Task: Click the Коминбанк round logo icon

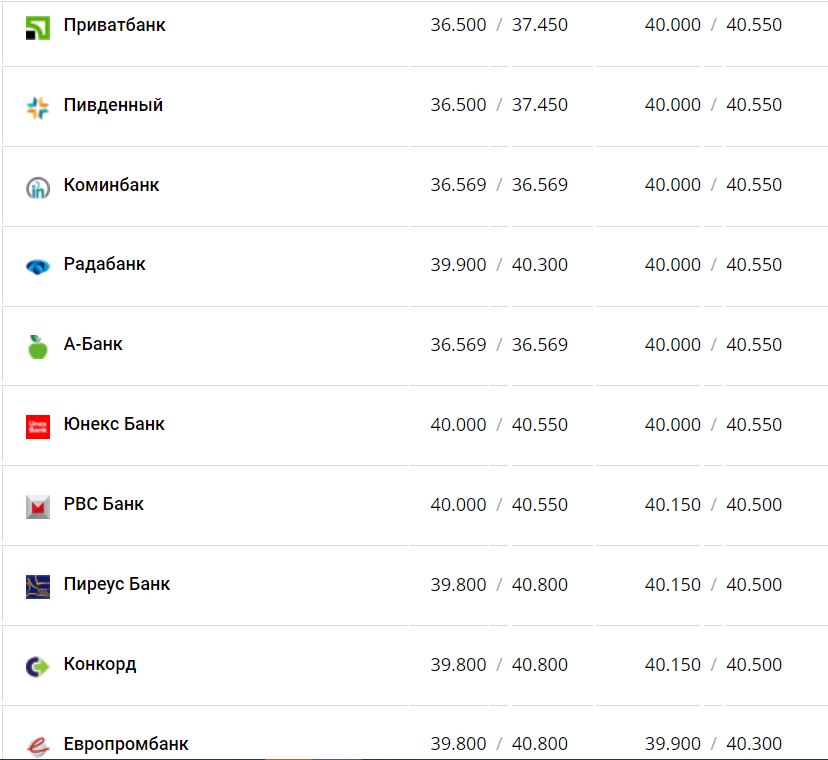Action: (38, 187)
